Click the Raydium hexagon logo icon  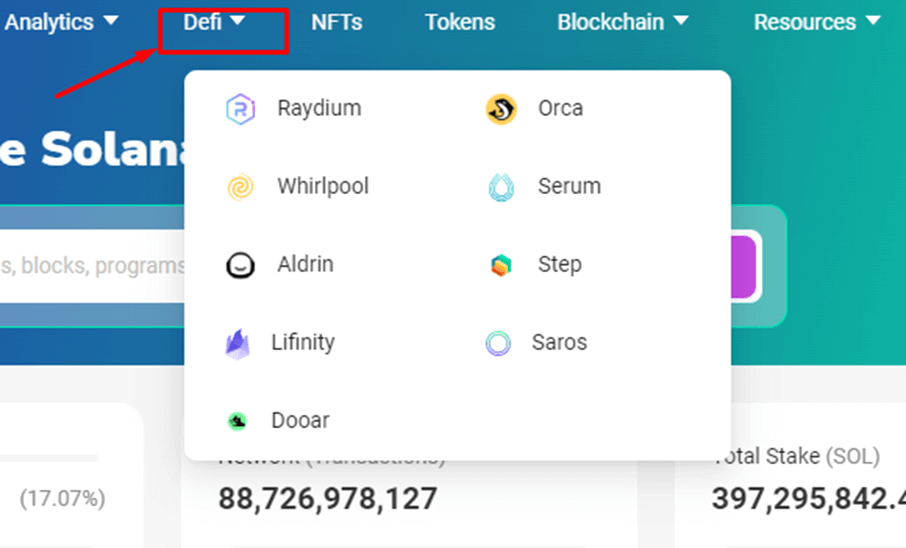click(x=240, y=109)
